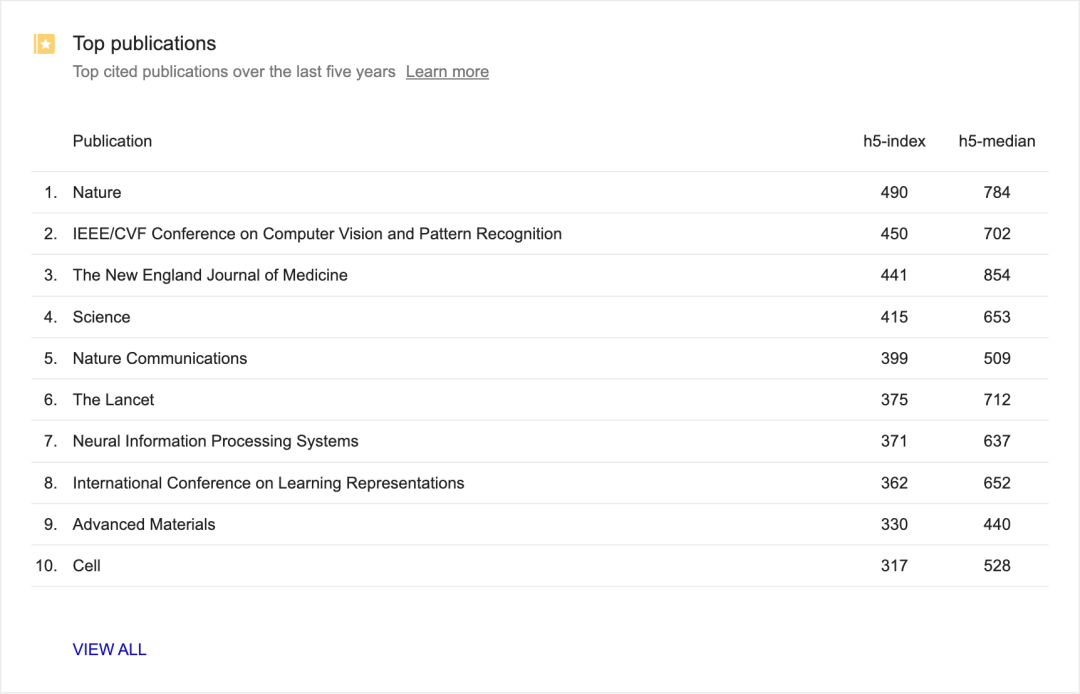Open the Learn more link
The image size is (1080, 694).
[x=447, y=72]
